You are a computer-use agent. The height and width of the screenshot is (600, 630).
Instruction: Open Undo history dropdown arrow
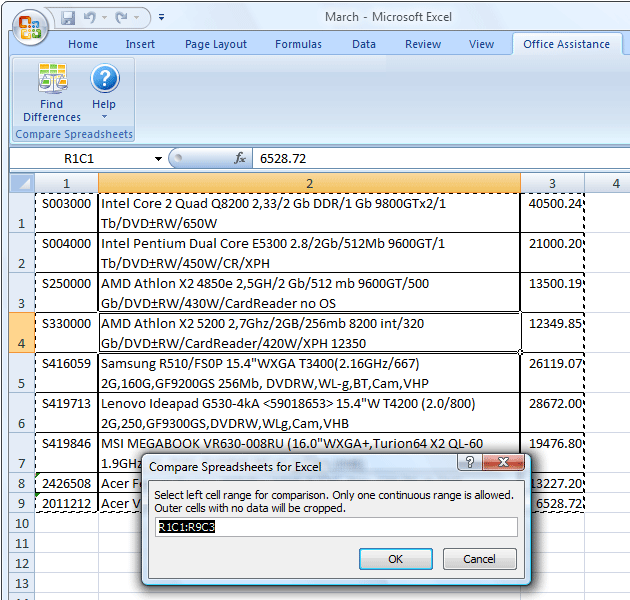(x=104, y=17)
